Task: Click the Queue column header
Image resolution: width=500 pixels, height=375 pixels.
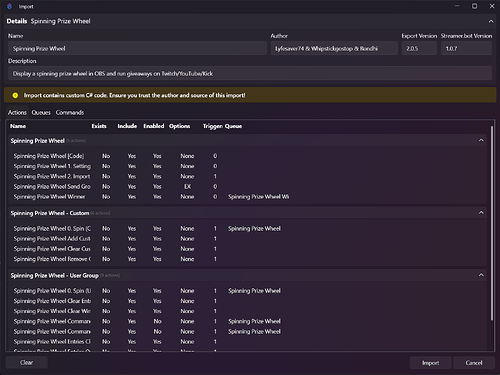Action: [233, 126]
